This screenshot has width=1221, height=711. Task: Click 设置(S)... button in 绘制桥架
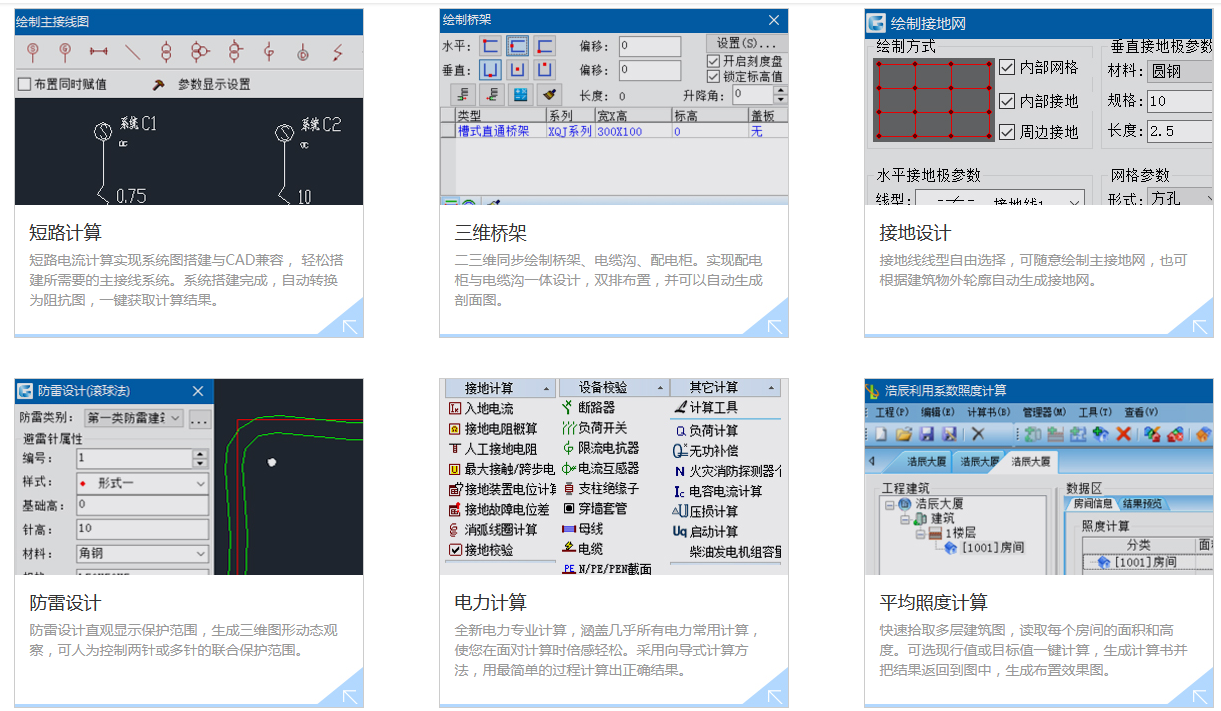click(746, 44)
